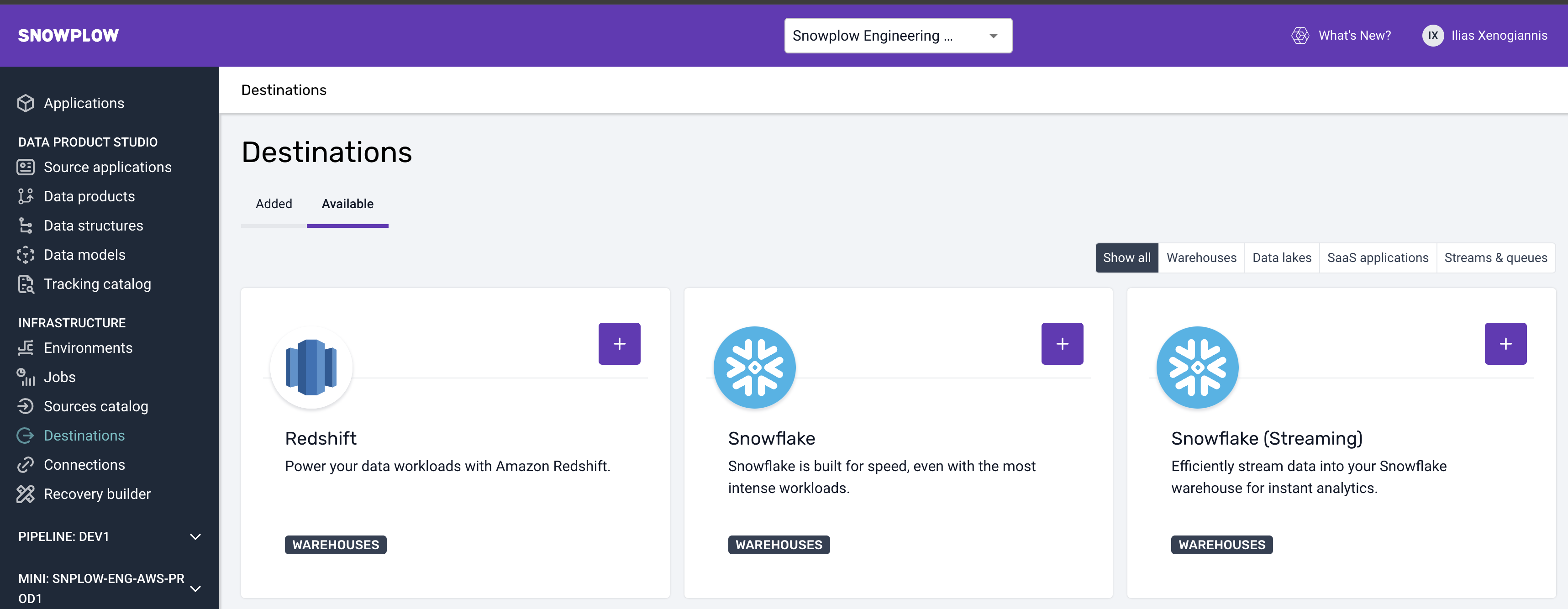
Task: Switch to the Added tab
Action: coord(274,204)
